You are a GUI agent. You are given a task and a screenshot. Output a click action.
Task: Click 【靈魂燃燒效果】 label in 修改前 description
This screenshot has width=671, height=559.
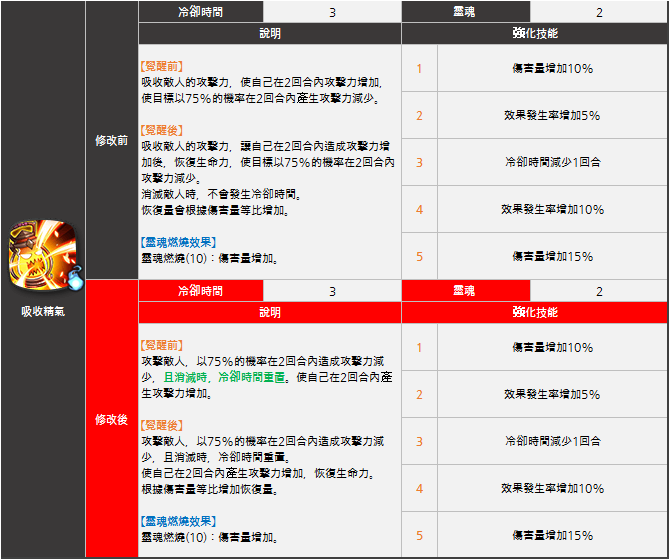[178, 242]
